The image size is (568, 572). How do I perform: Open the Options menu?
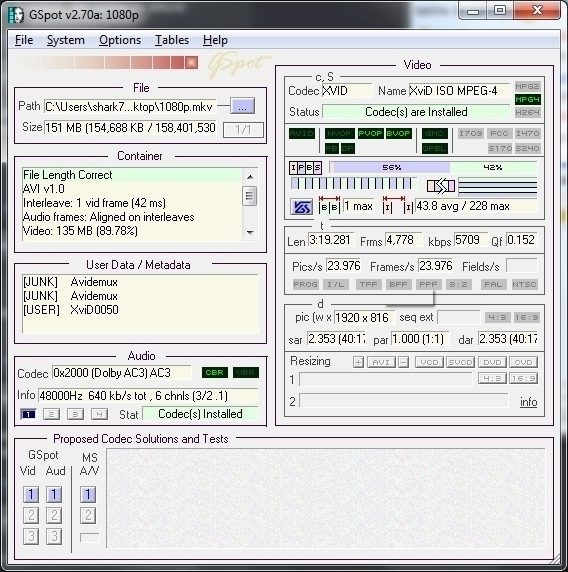(x=120, y=40)
